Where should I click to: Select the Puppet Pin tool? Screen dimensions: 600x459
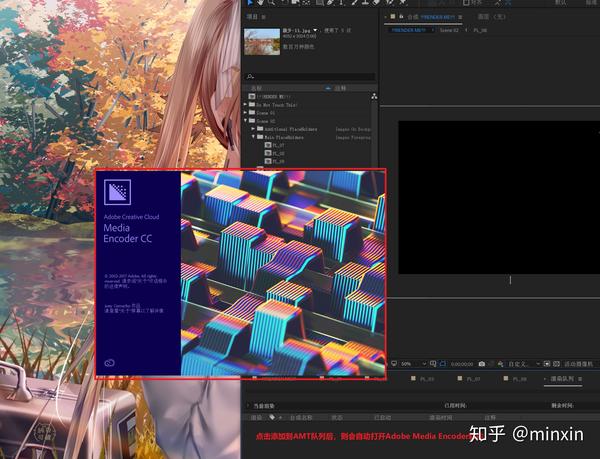coord(403,2)
